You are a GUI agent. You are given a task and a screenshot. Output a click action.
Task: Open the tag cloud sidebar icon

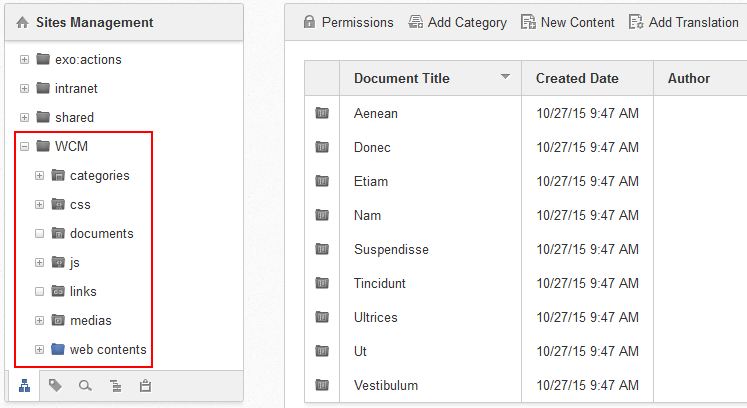pyautogui.click(x=55, y=386)
